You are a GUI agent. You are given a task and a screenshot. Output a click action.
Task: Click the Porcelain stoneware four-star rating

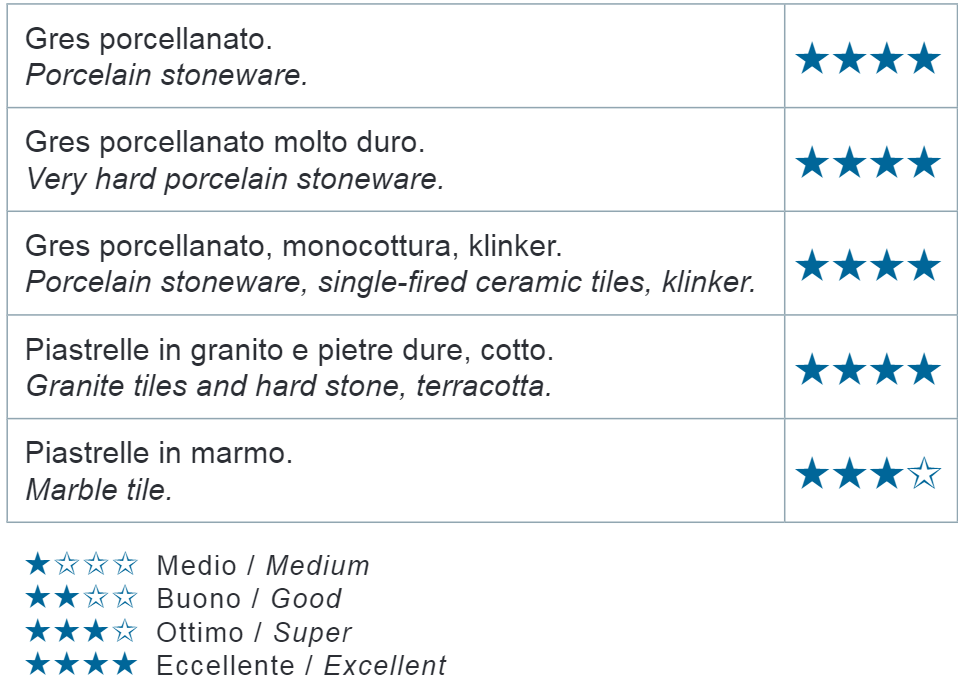[868, 58]
